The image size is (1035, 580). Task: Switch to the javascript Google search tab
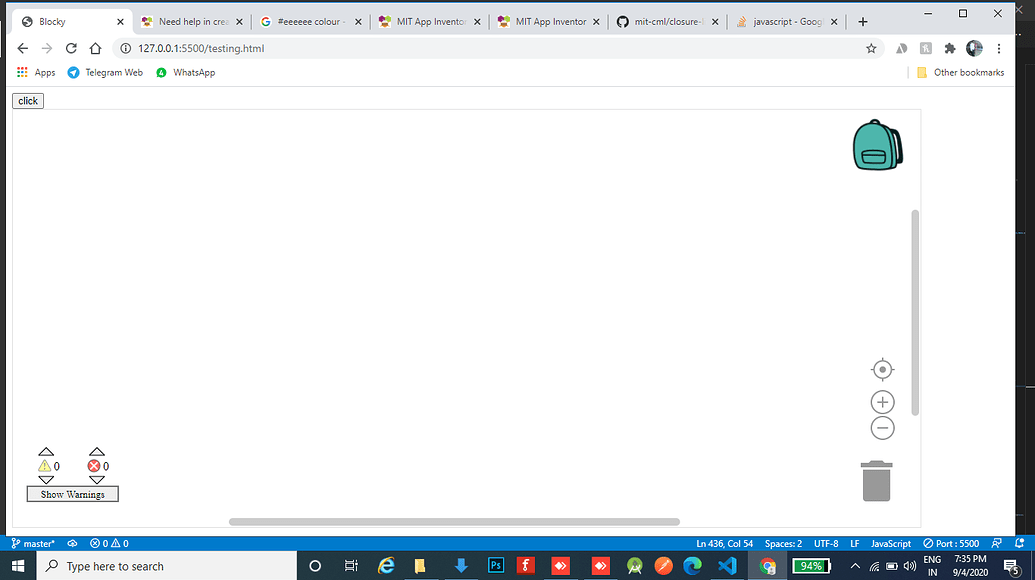tap(786, 20)
